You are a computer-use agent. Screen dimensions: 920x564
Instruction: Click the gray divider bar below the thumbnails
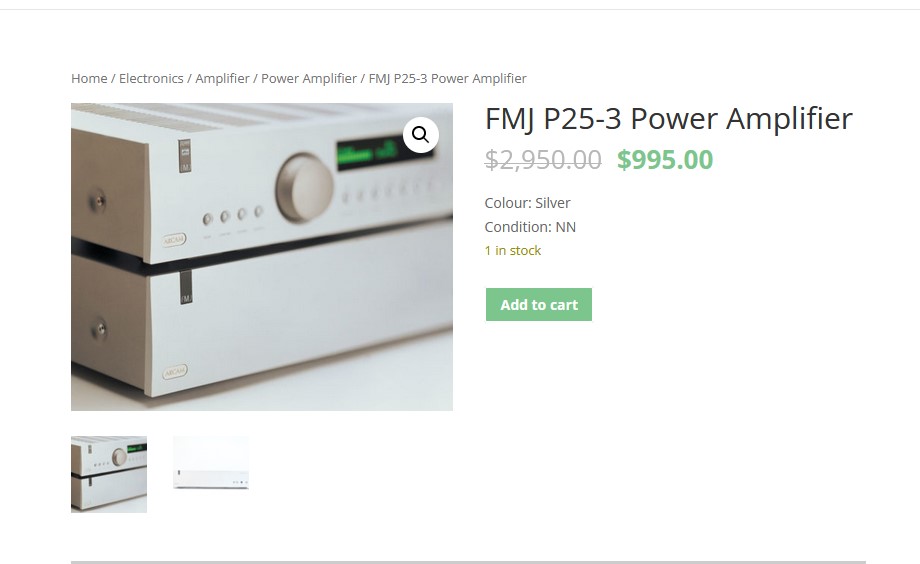coord(468,562)
